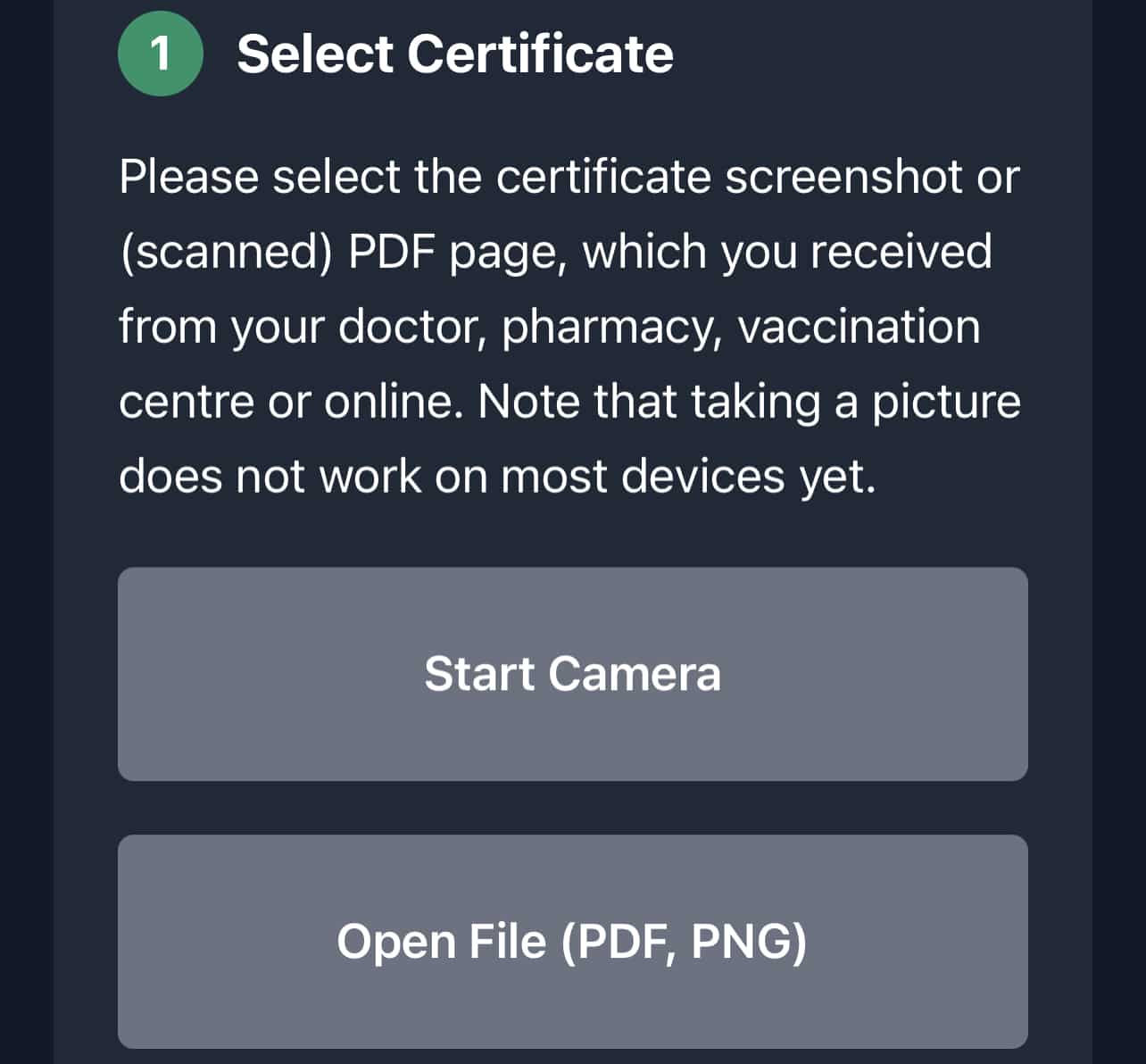
Task: Click the word "received" in the paragraph
Action: tap(901, 252)
